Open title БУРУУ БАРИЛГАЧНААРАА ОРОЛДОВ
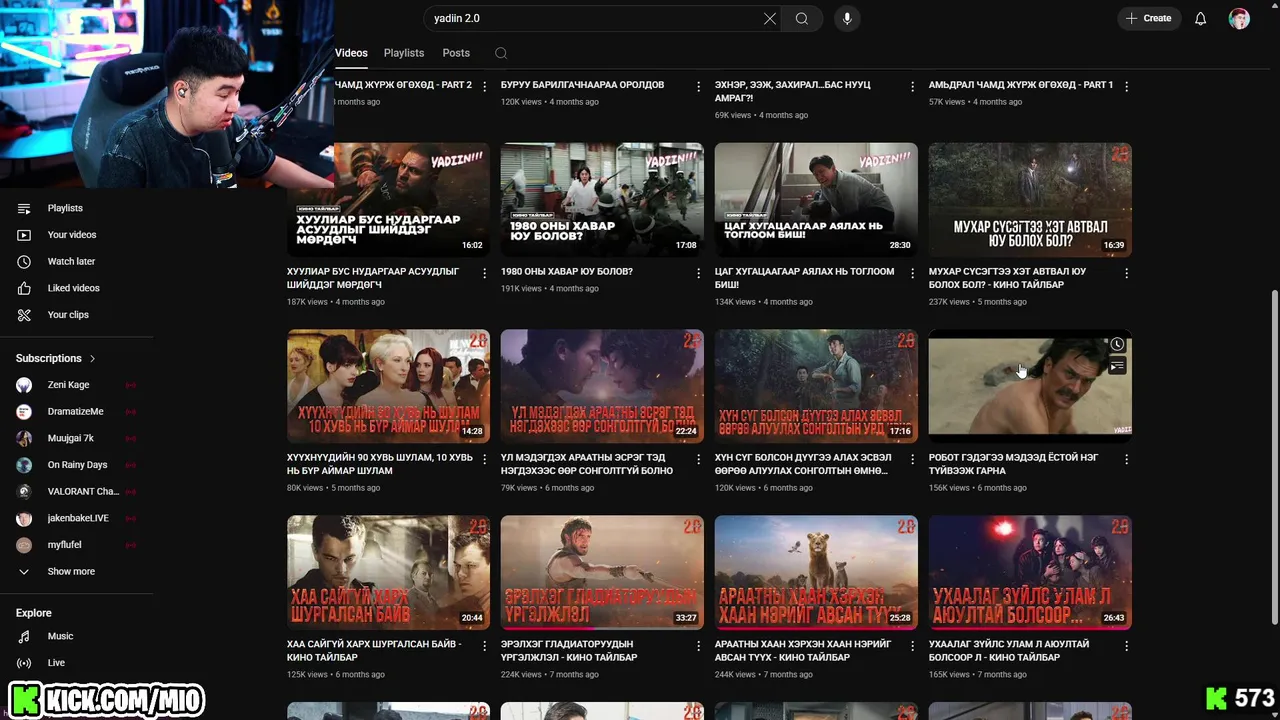Viewport: 1280px width, 720px height. tap(582, 85)
